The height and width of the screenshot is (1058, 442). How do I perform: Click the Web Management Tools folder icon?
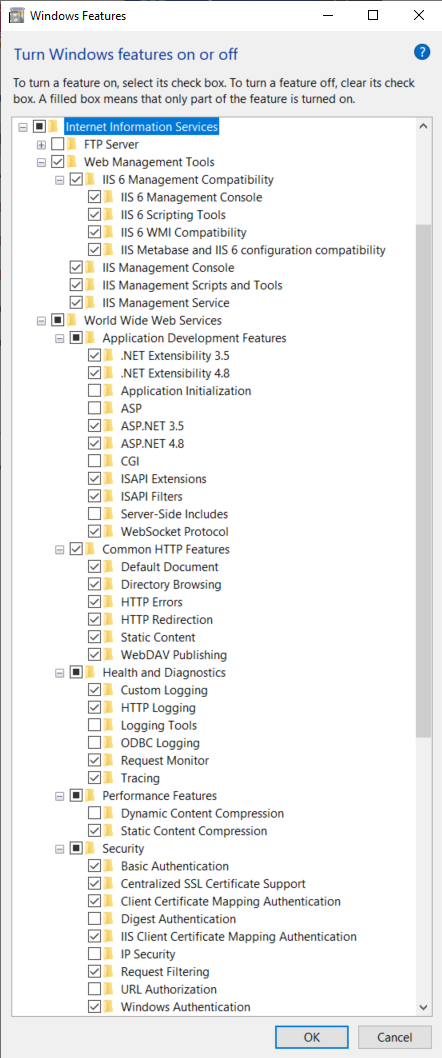coord(72,162)
